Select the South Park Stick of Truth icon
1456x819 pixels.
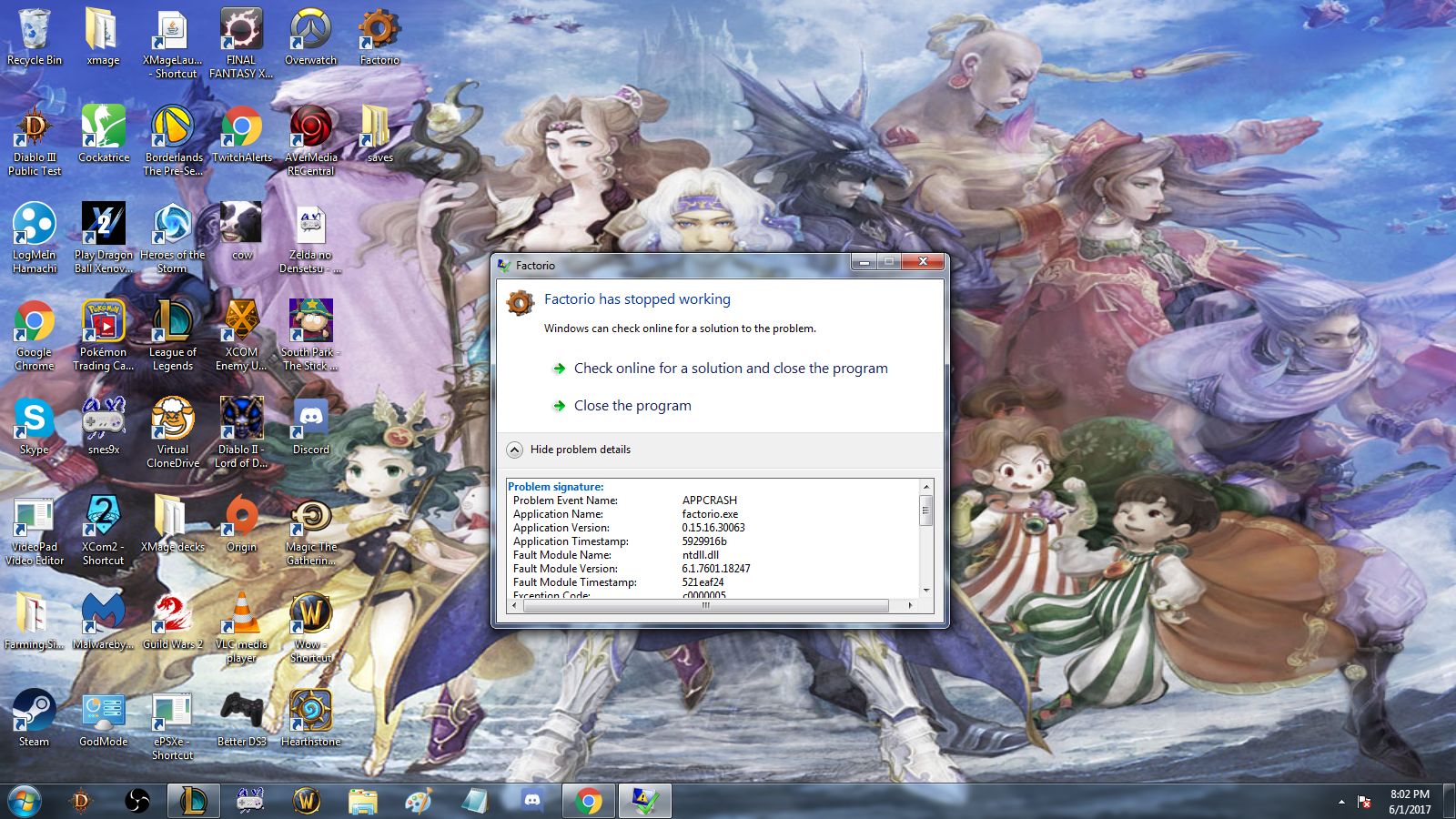tap(311, 335)
